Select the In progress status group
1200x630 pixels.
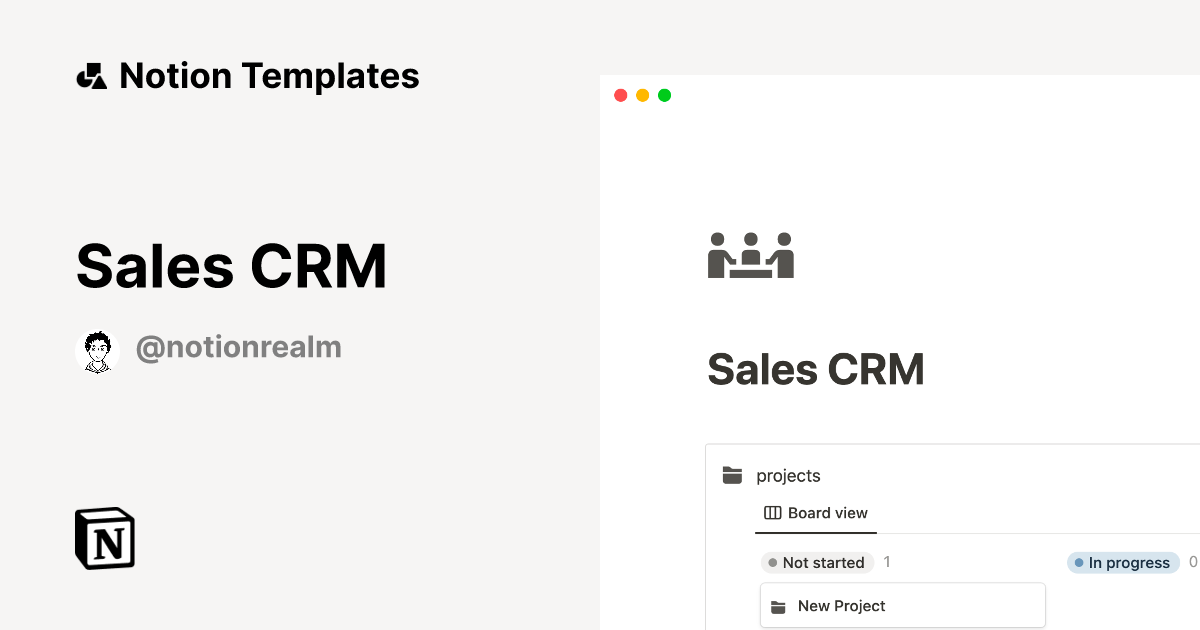tap(1121, 563)
